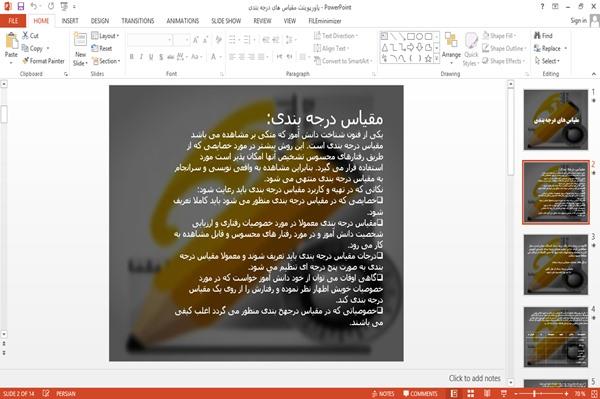600x399 pixels.
Task: Click the Start From Beginning icon in the title bar
Action: (x=64, y=7)
